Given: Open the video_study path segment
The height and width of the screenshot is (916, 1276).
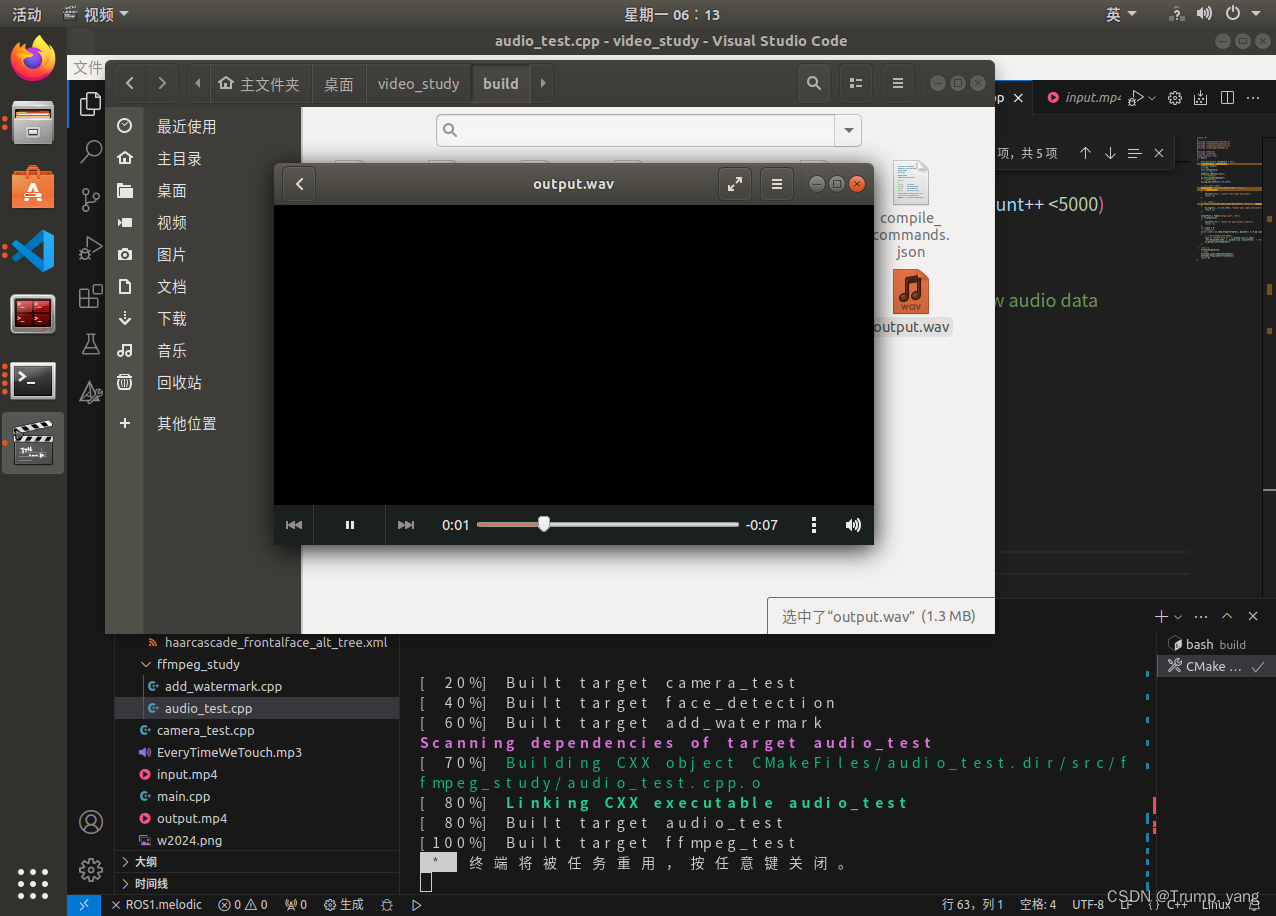Looking at the screenshot, I should [x=419, y=84].
